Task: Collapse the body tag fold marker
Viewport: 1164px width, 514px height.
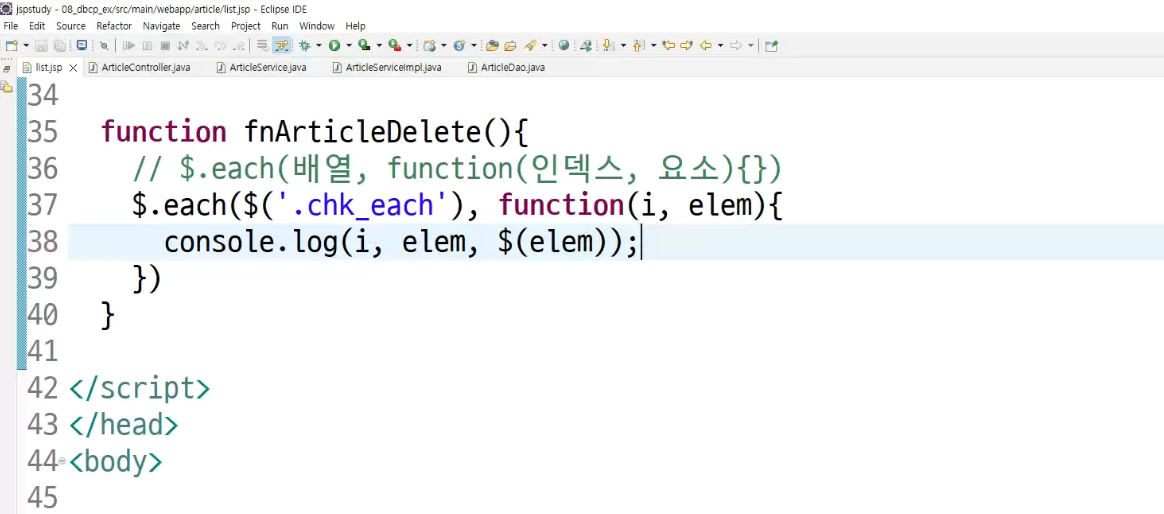Action: [x=62, y=462]
